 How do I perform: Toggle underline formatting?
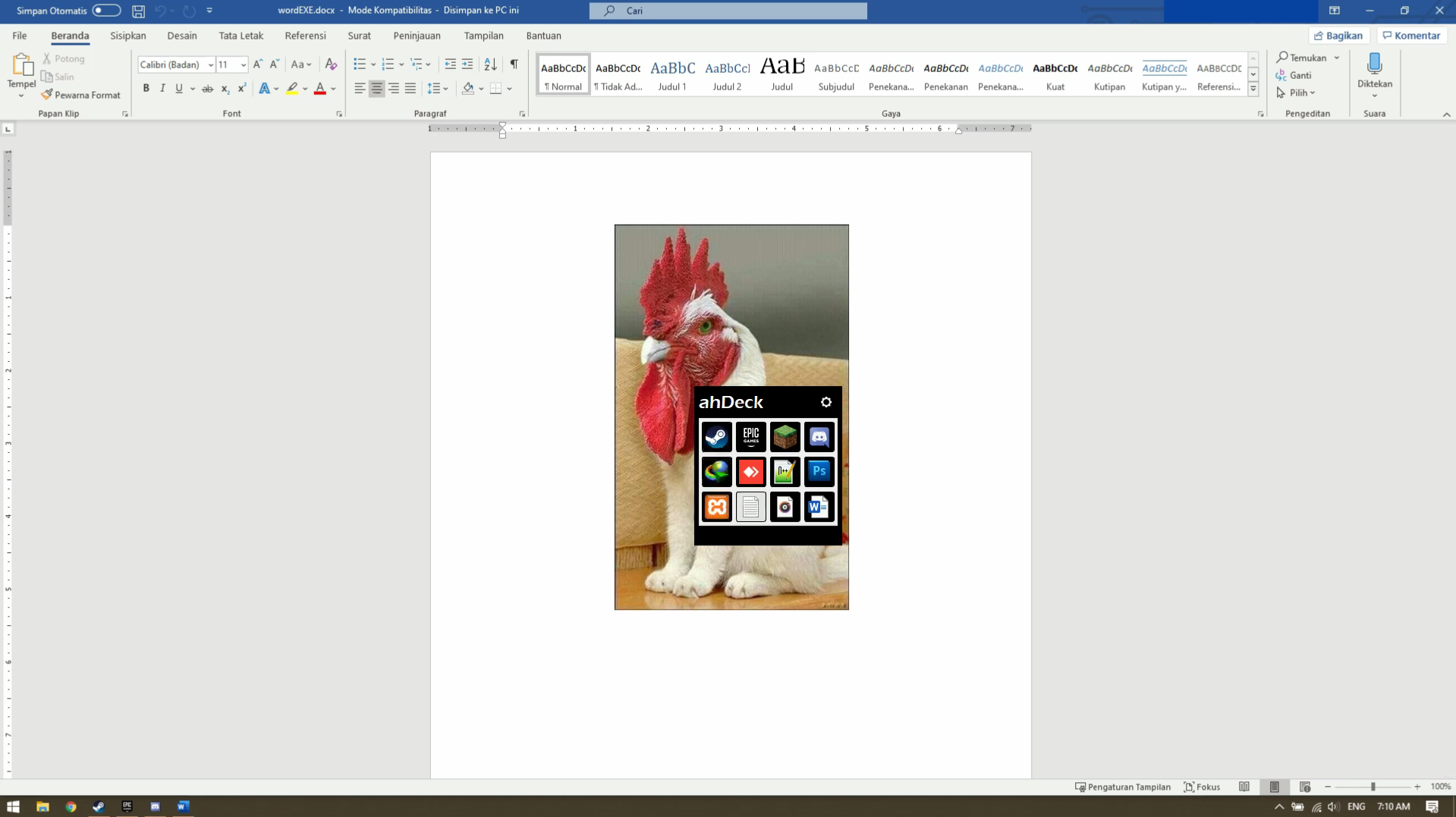179,89
